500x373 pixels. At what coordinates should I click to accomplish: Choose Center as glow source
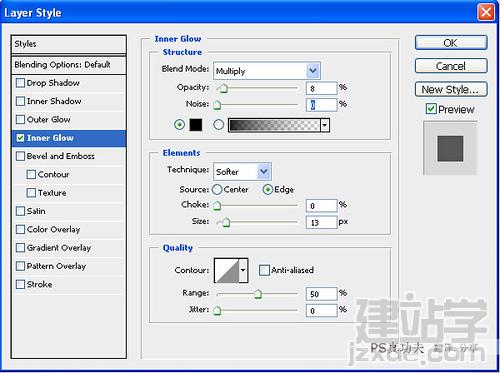(217, 189)
